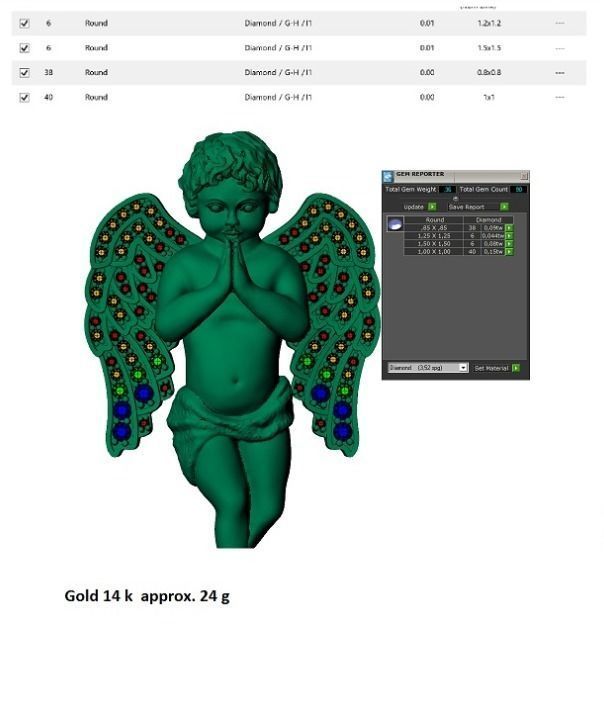The width and height of the screenshot is (604, 715).
Task: Click green arrow for 1.50 X 1.50 gems
Action: tap(509, 244)
